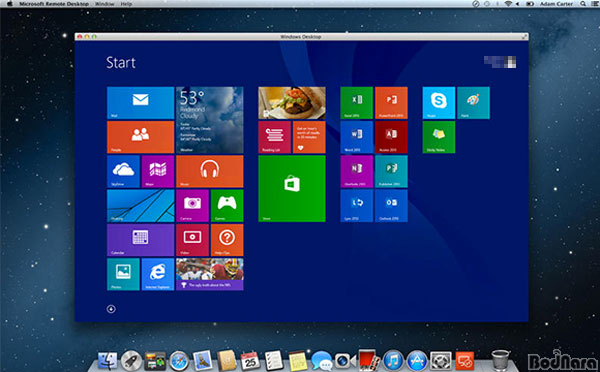Open Photo Booth in Dock
600x372 pixels.
point(369,360)
